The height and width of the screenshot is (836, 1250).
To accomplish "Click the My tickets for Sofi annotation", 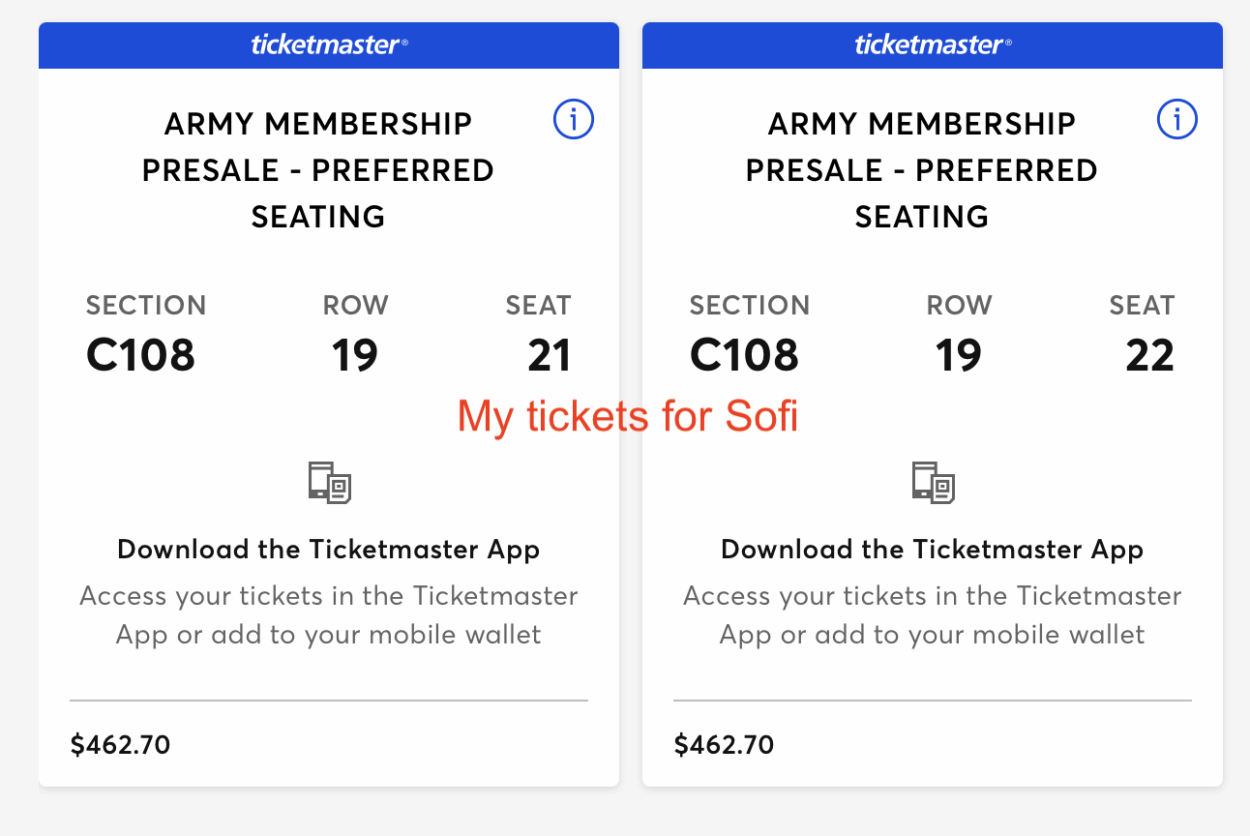I will pyautogui.click(x=625, y=415).
